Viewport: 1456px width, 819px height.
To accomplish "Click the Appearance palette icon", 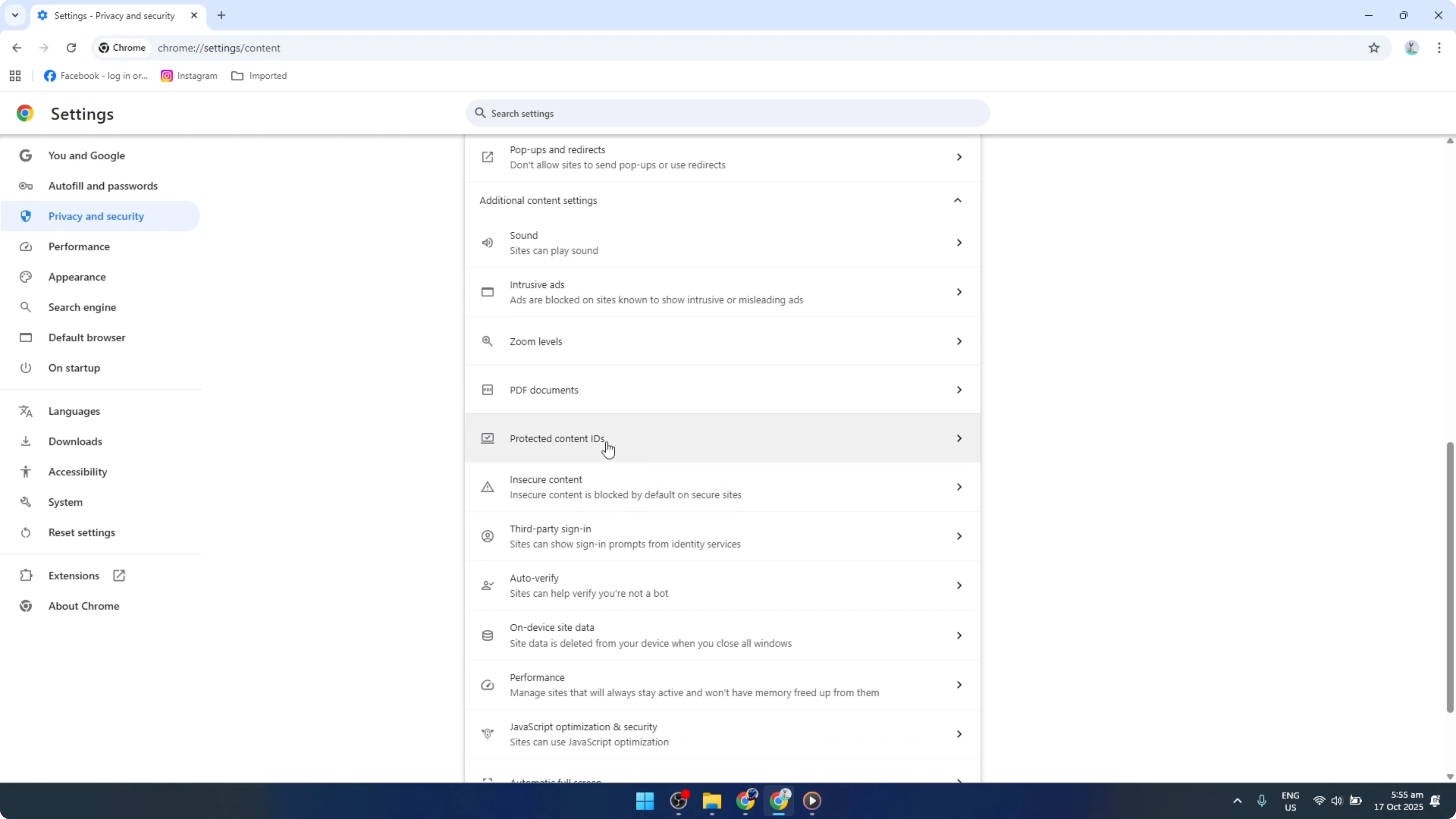I will coord(26,277).
